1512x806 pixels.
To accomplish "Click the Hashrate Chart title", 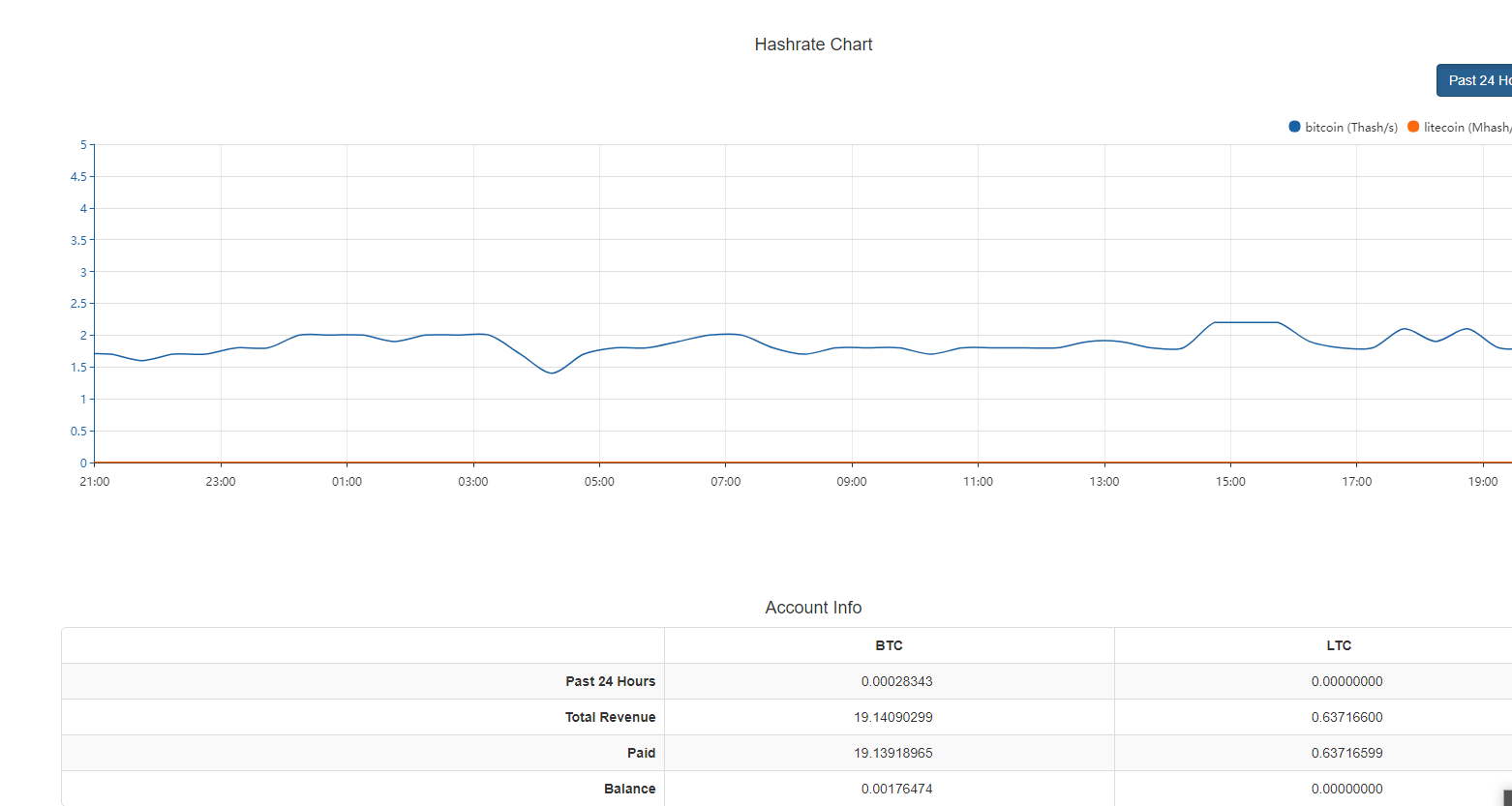I will point(813,45).
